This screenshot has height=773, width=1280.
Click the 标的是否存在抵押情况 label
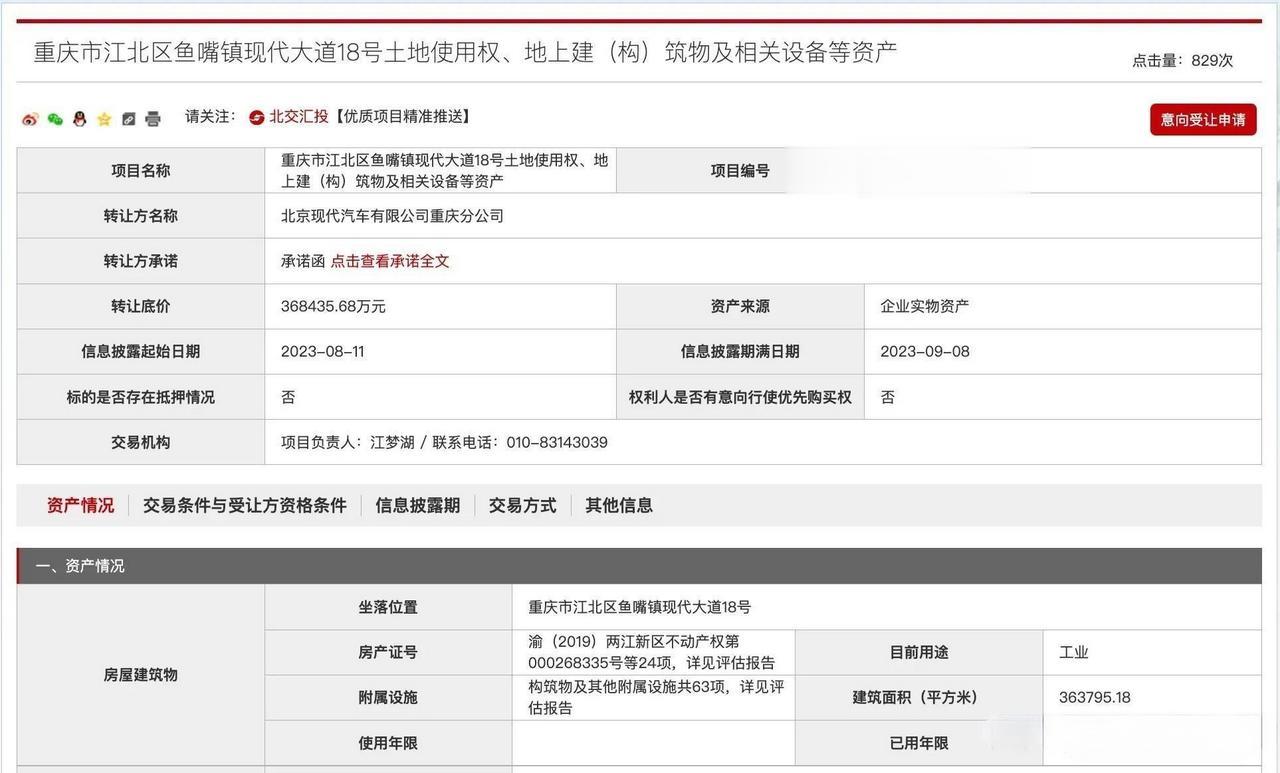click(141, 397)
